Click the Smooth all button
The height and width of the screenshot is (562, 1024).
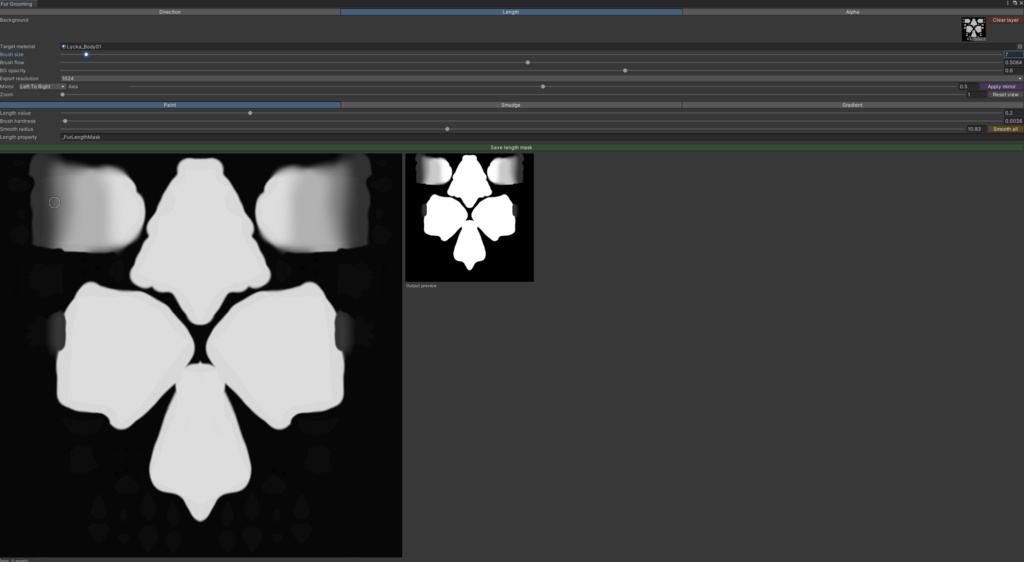[x=1005, y=129]
